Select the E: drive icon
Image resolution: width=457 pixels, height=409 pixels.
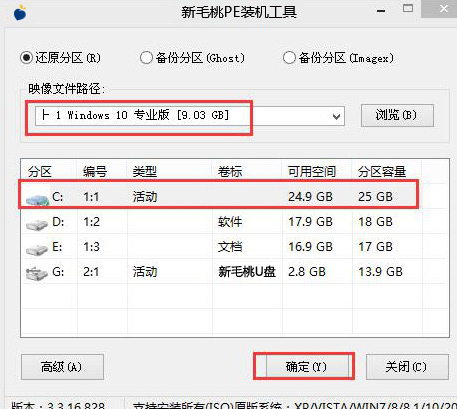[x=37, y=249]
